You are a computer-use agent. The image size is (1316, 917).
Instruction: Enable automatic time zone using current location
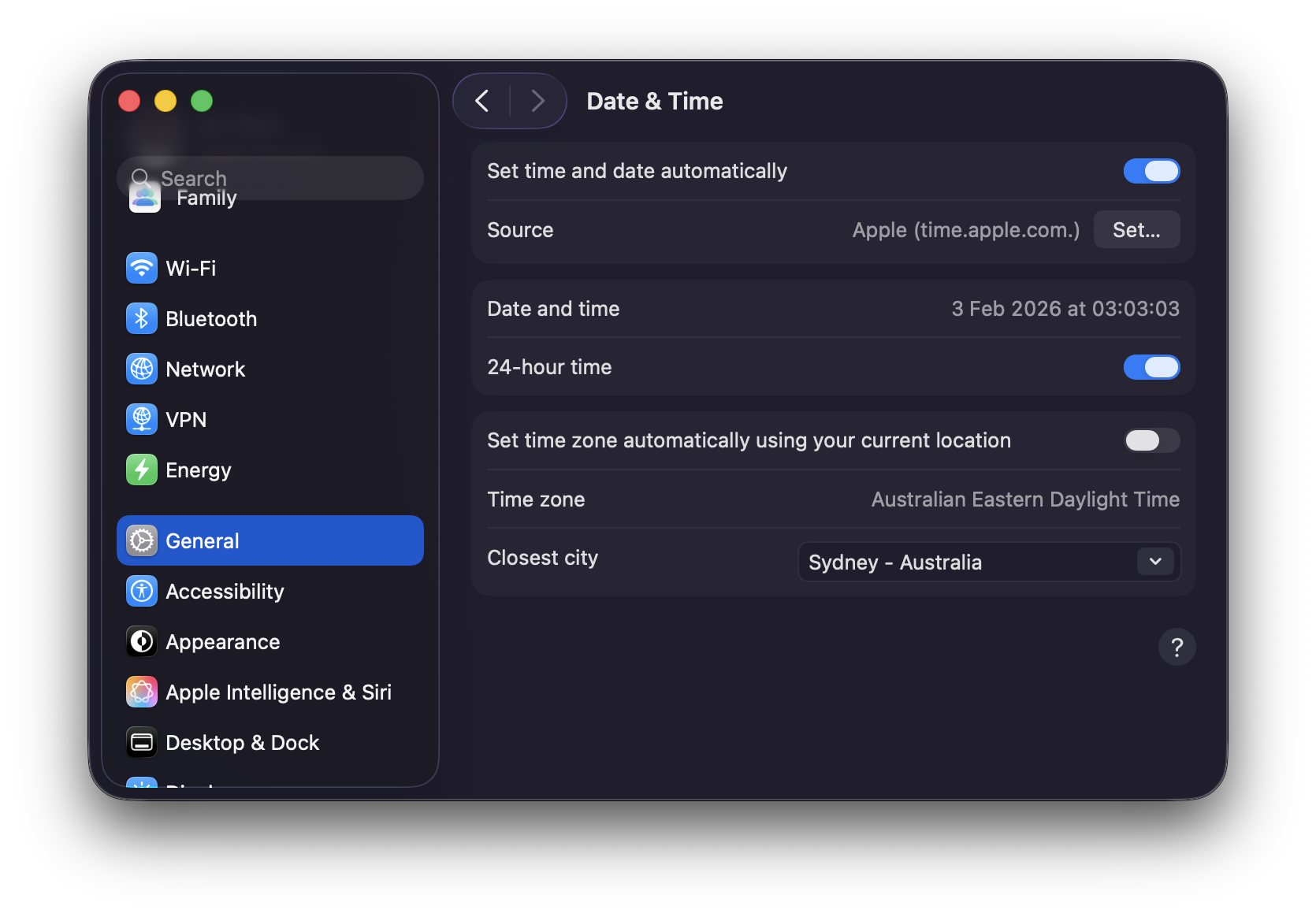(x=1151, y=440)
